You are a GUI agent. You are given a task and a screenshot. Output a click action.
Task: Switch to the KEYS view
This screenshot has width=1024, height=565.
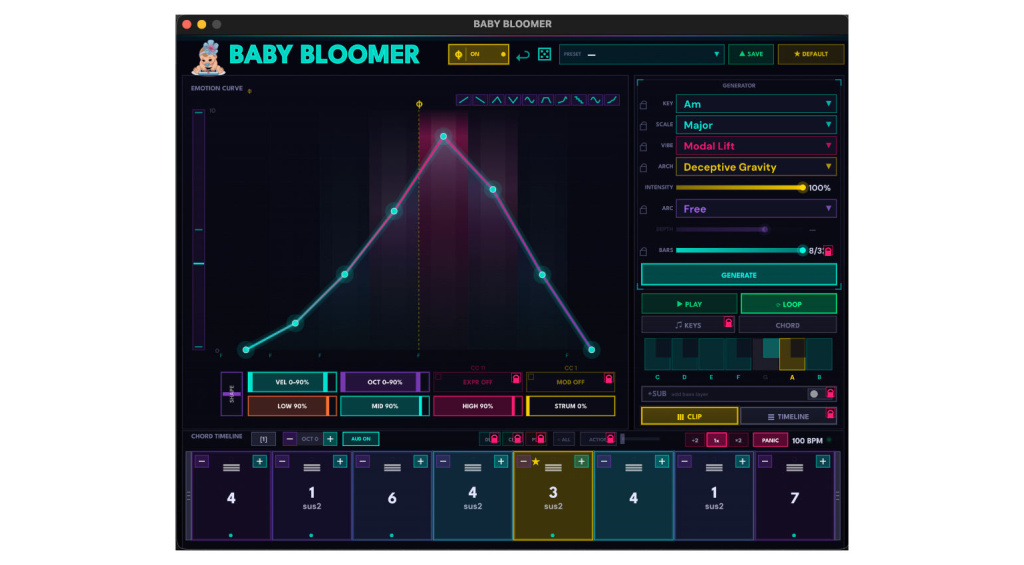(x=688, y=325)
